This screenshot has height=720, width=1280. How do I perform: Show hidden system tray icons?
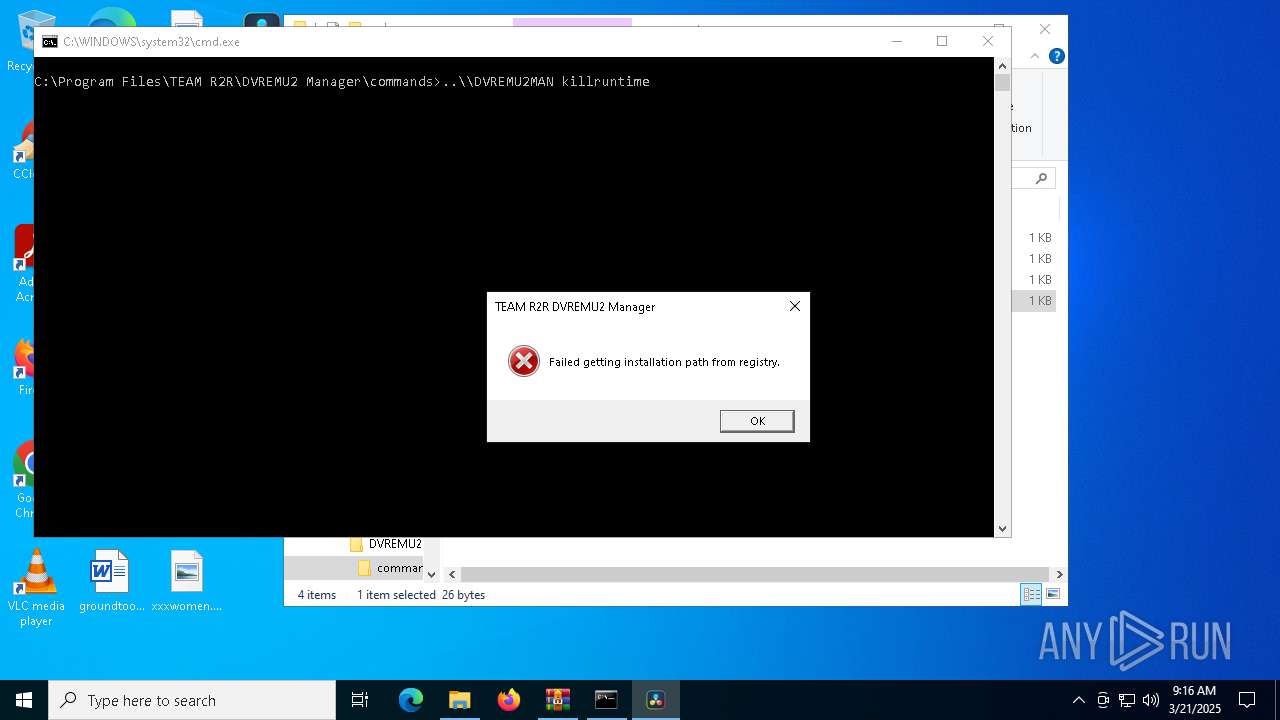1079,700
